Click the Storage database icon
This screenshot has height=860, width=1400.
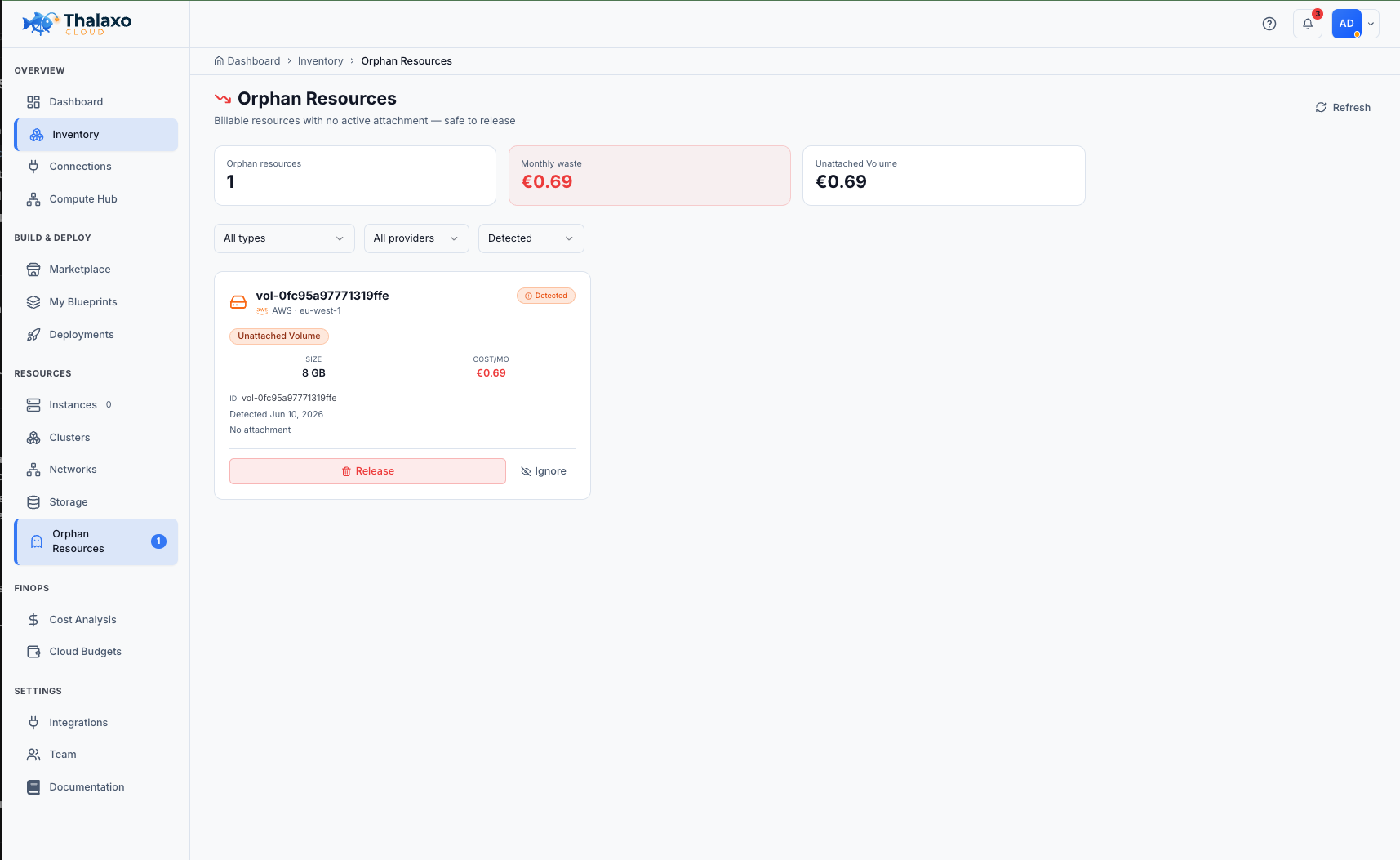click(x=33, y=502)
